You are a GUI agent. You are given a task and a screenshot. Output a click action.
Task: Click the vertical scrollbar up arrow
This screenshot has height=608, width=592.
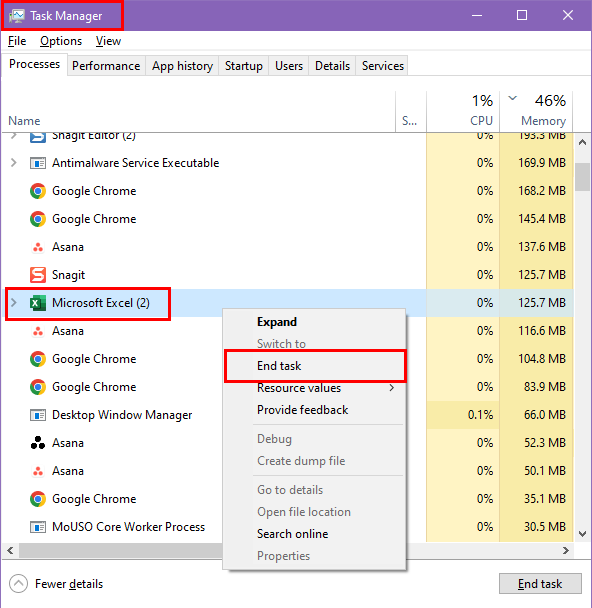582,142
